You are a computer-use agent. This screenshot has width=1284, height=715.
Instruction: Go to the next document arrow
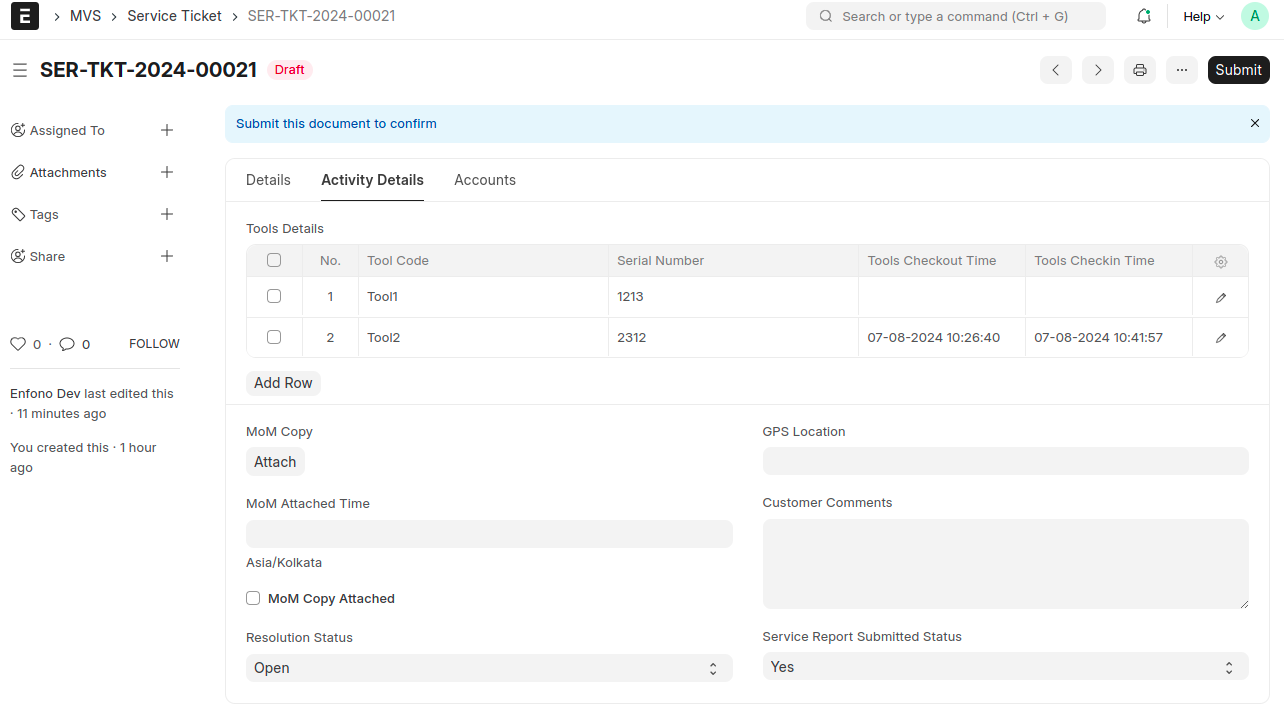click(x=1097, y=70)
